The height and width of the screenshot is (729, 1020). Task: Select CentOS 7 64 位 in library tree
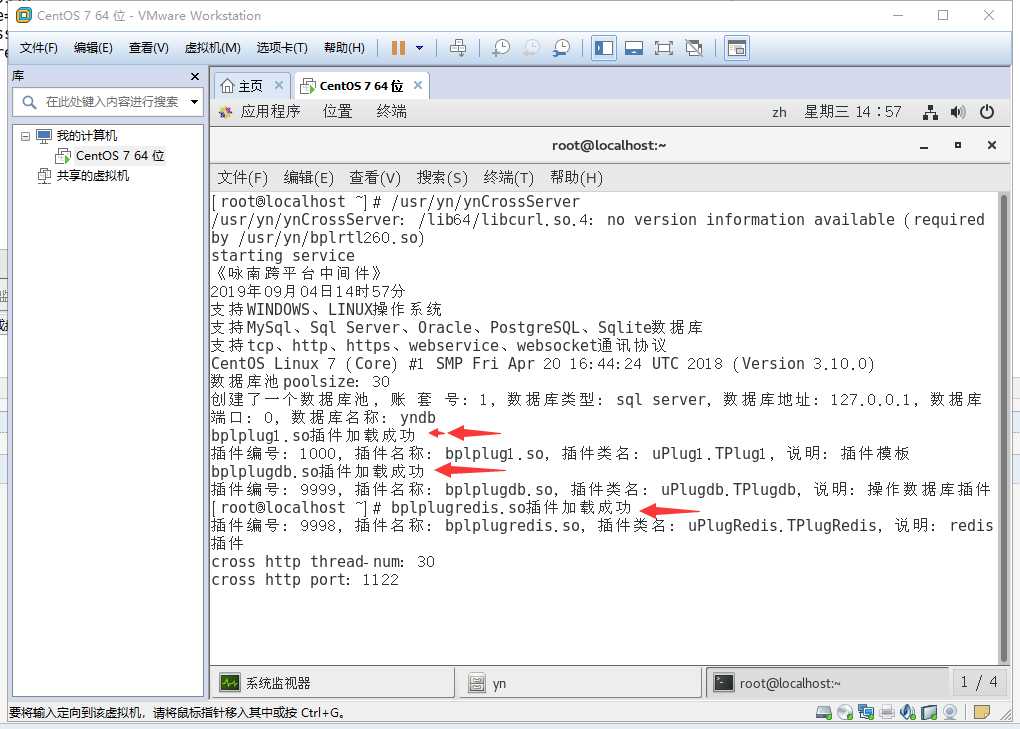(x=111, y=155)
